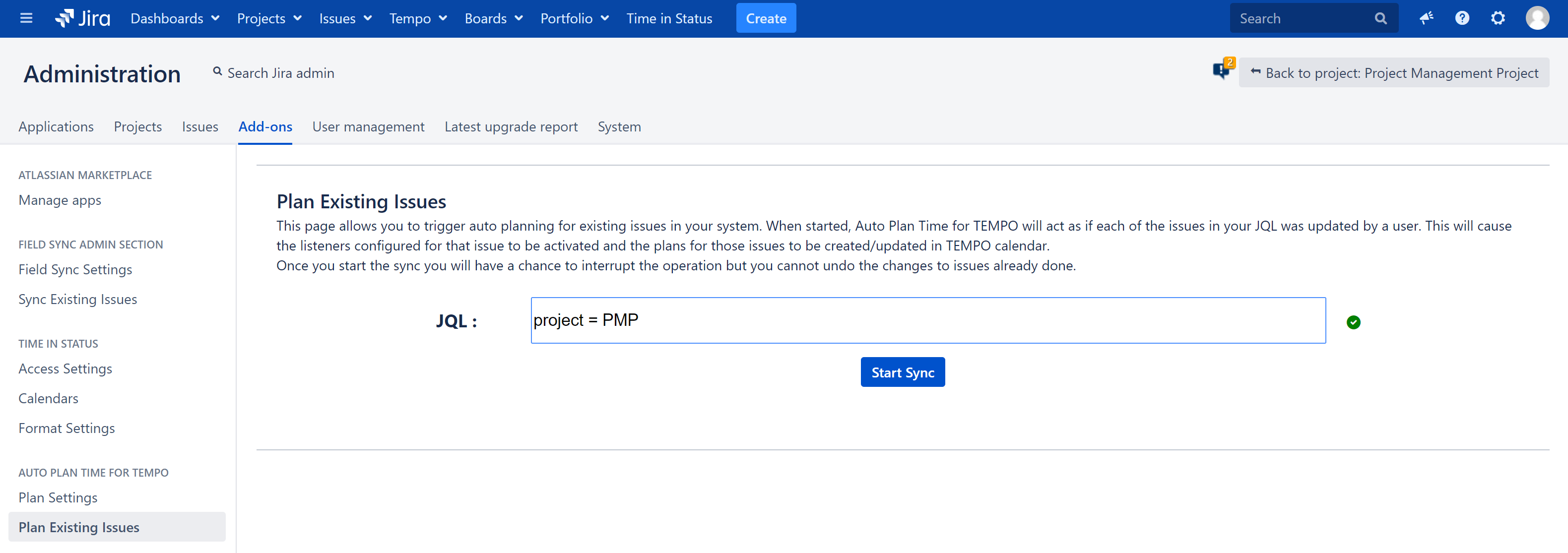
Task: Open the feedback megaphone icon
Action: click(1426, 18)
